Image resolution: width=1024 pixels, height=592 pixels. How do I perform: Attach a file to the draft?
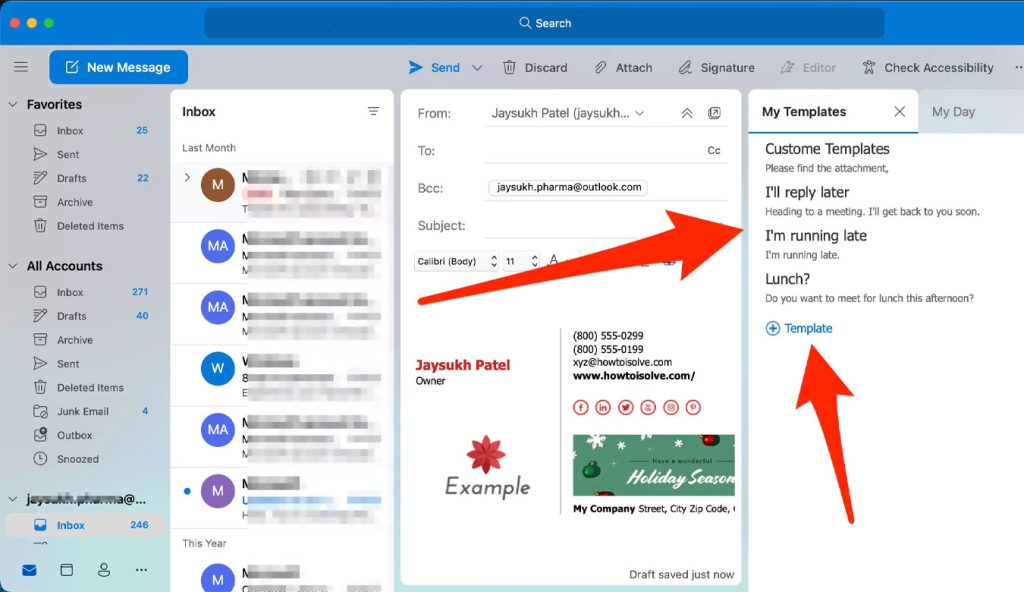pyautogui.click(x=623, y=67)
